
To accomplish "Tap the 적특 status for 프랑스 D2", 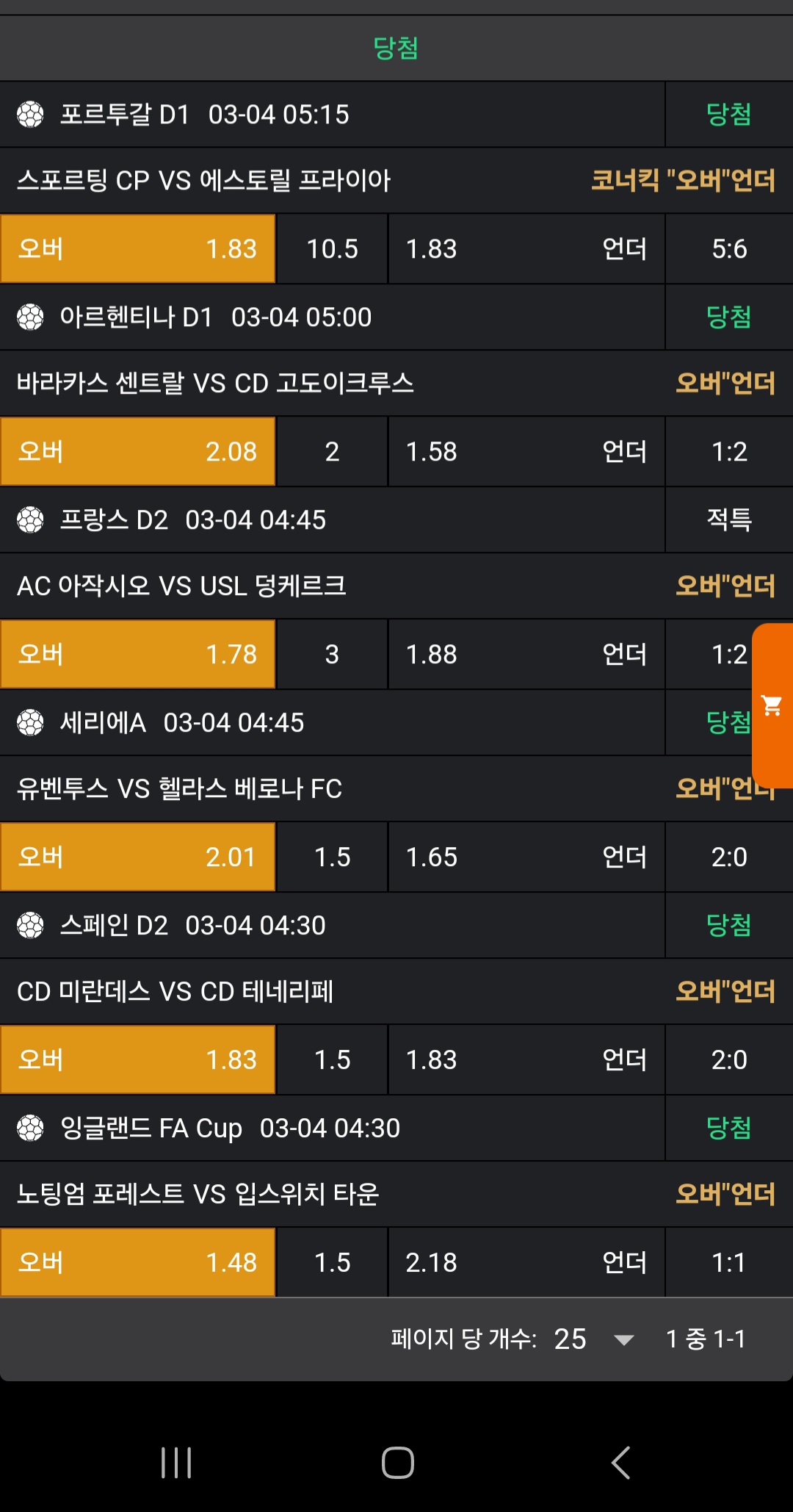I will (728, 520).
